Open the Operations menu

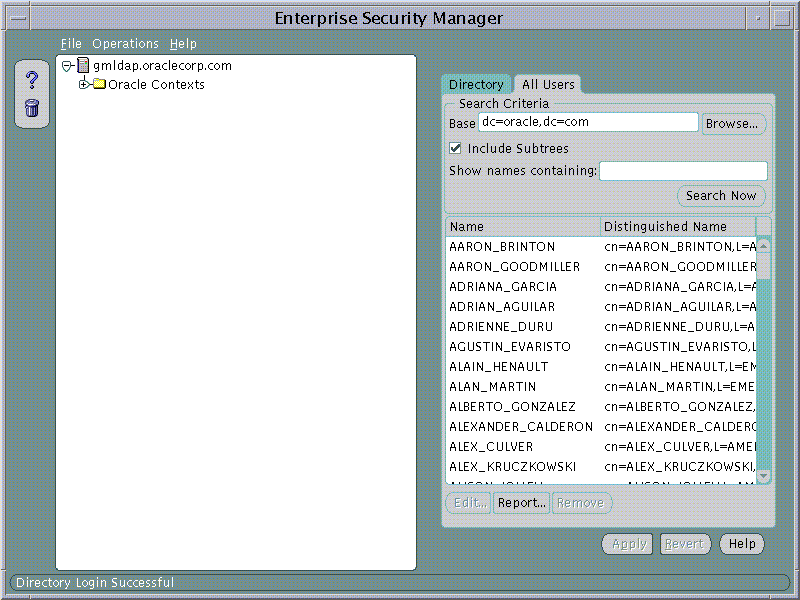point(126,44)
